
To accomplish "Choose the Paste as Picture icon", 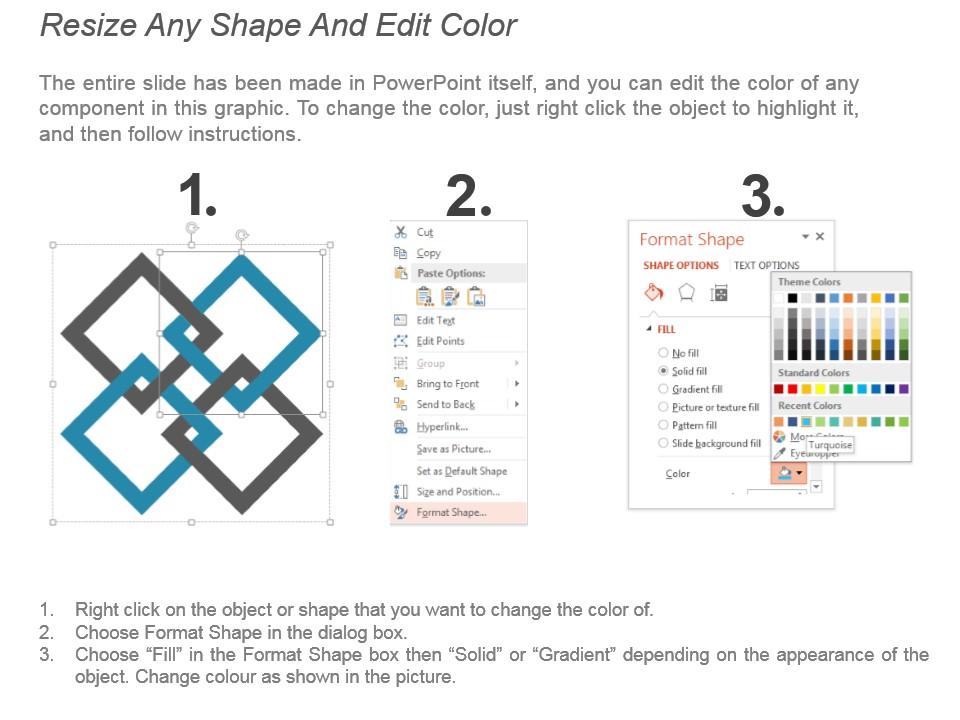I will click(476, 296).
